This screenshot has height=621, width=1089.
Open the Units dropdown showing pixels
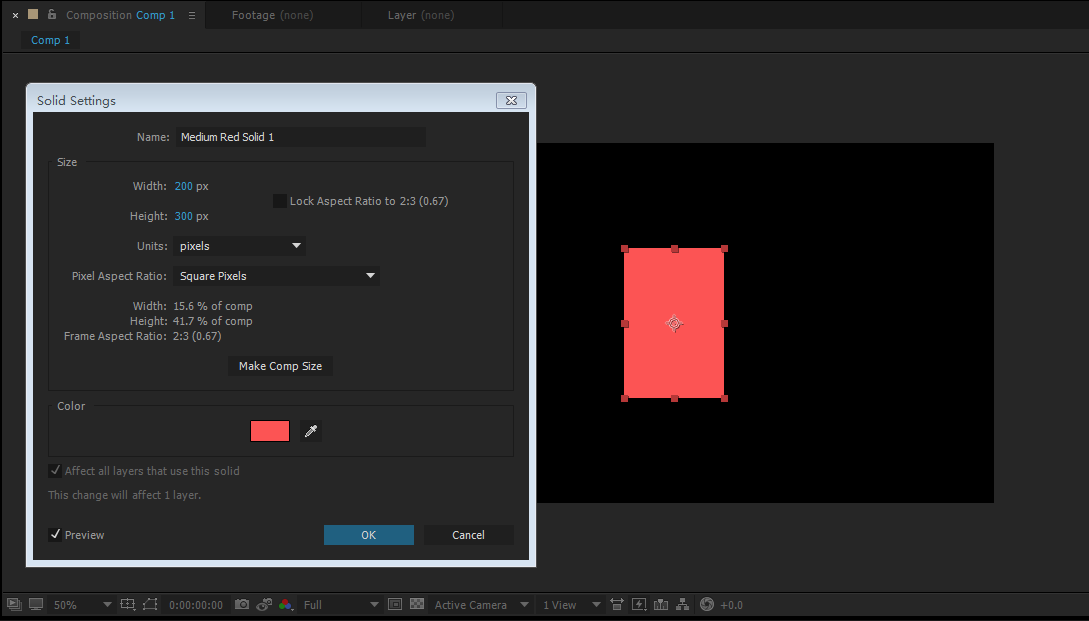pos(239,246)
